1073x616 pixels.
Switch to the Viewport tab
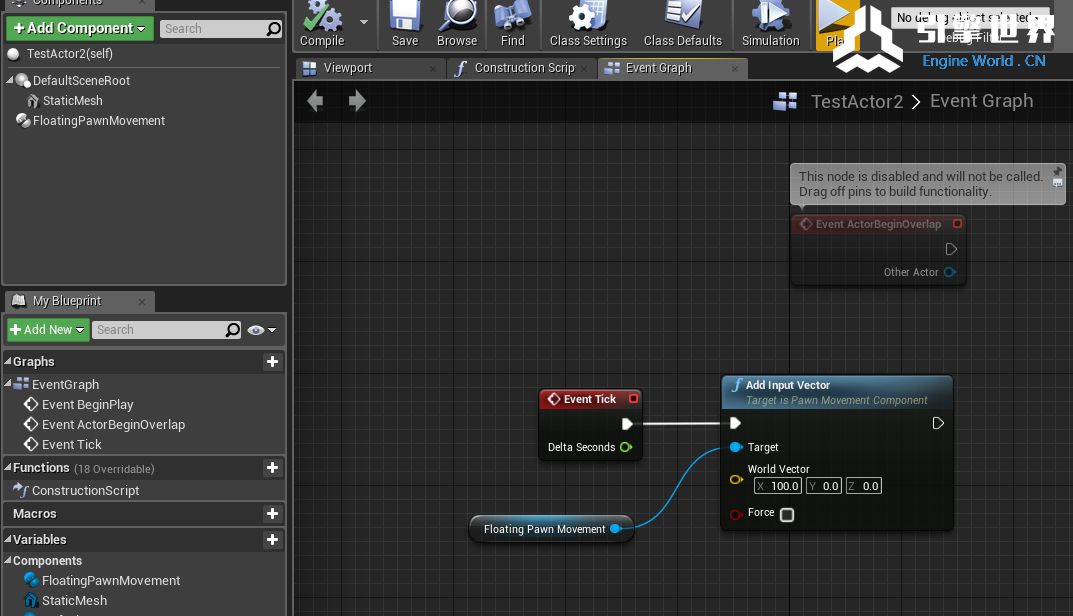click(x=348, y=68)
